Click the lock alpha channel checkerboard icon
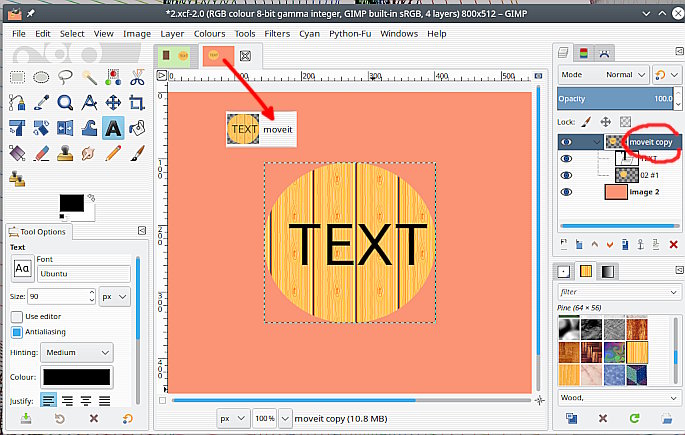The width and height of the screenshot is (685, 435). [626, 121]
